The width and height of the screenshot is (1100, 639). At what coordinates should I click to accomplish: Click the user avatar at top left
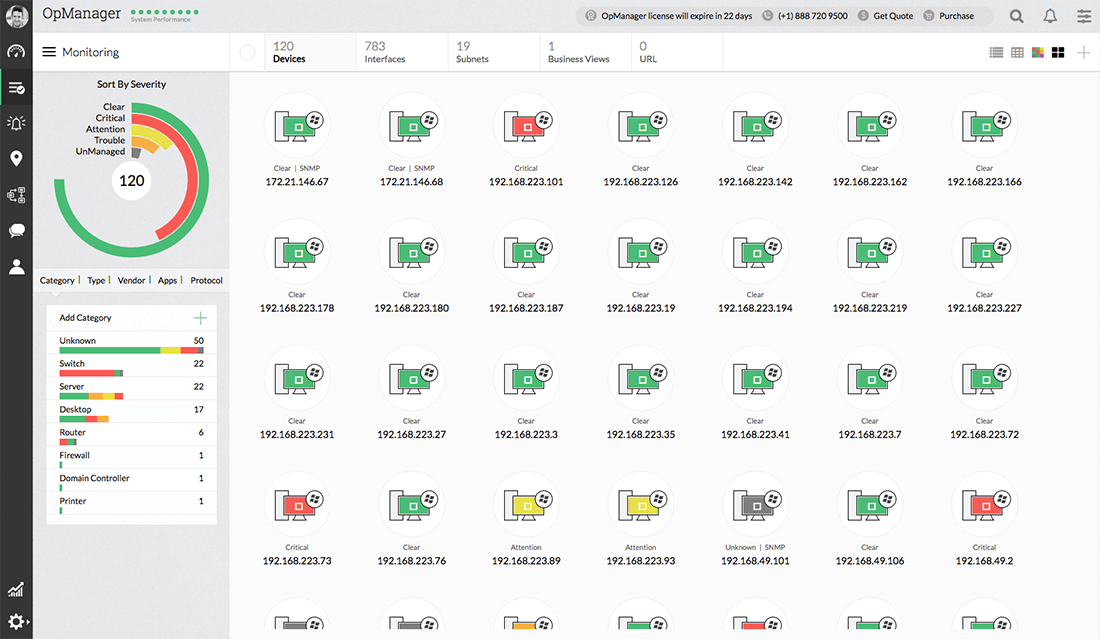click(x=17, y=16)
